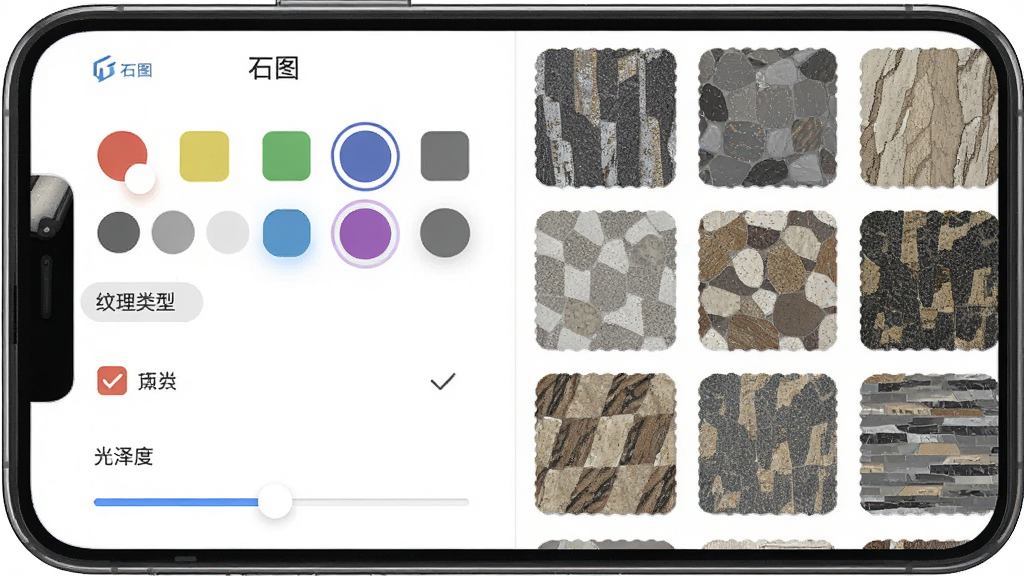Click the 石图 page title

point(274,68)
